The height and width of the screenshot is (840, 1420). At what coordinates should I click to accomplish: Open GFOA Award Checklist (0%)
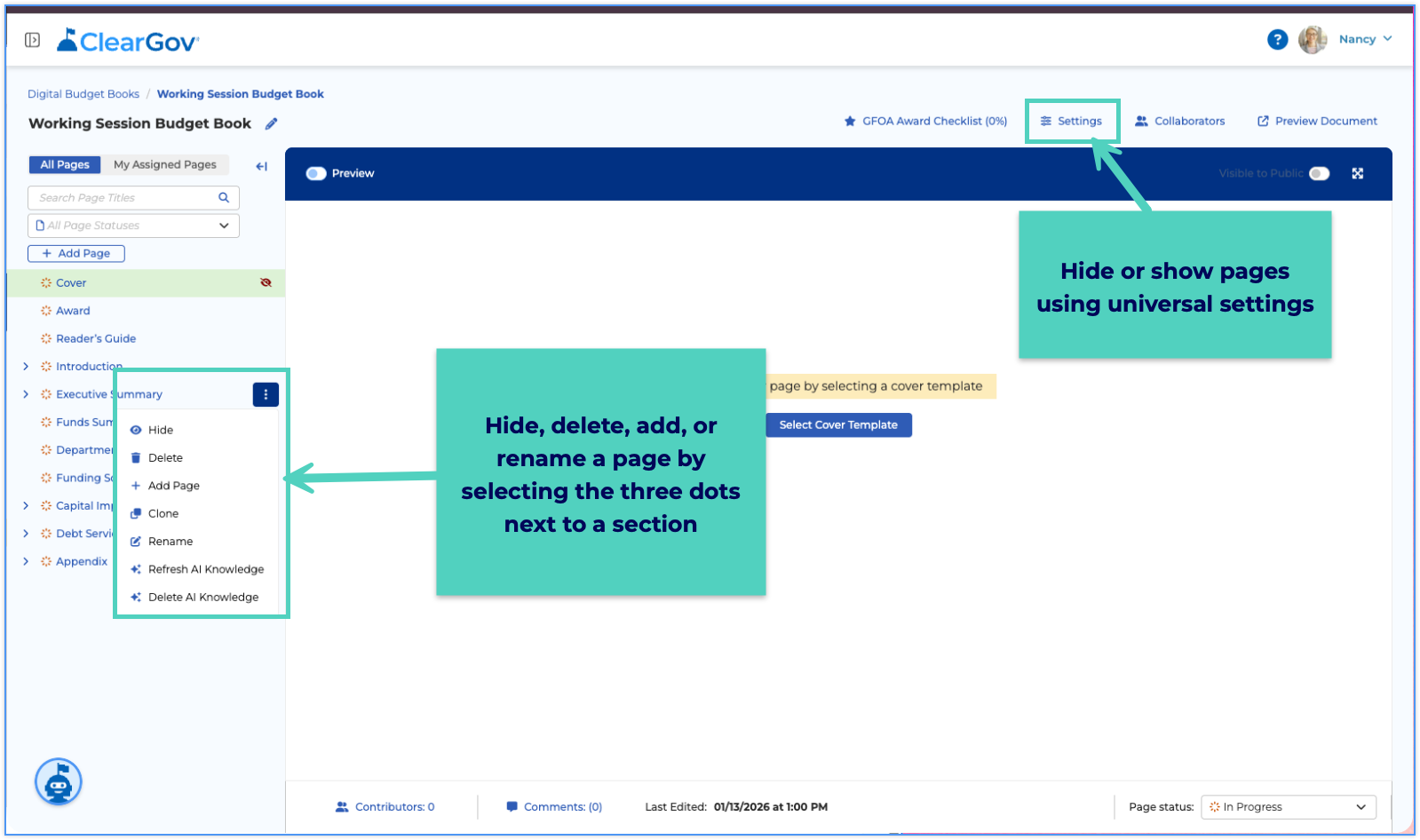point(925,121)
